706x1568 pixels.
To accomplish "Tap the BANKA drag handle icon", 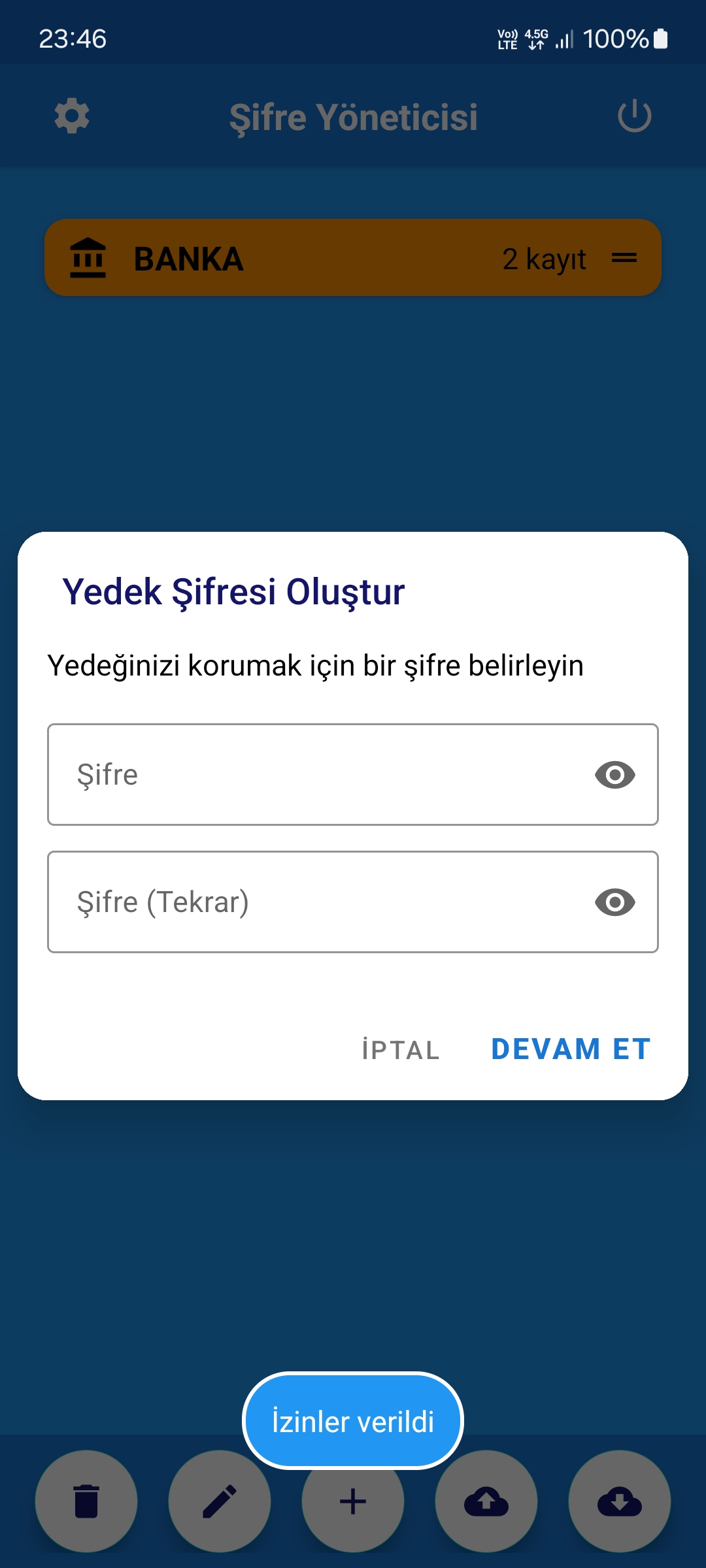I will (x=624, y=258).
